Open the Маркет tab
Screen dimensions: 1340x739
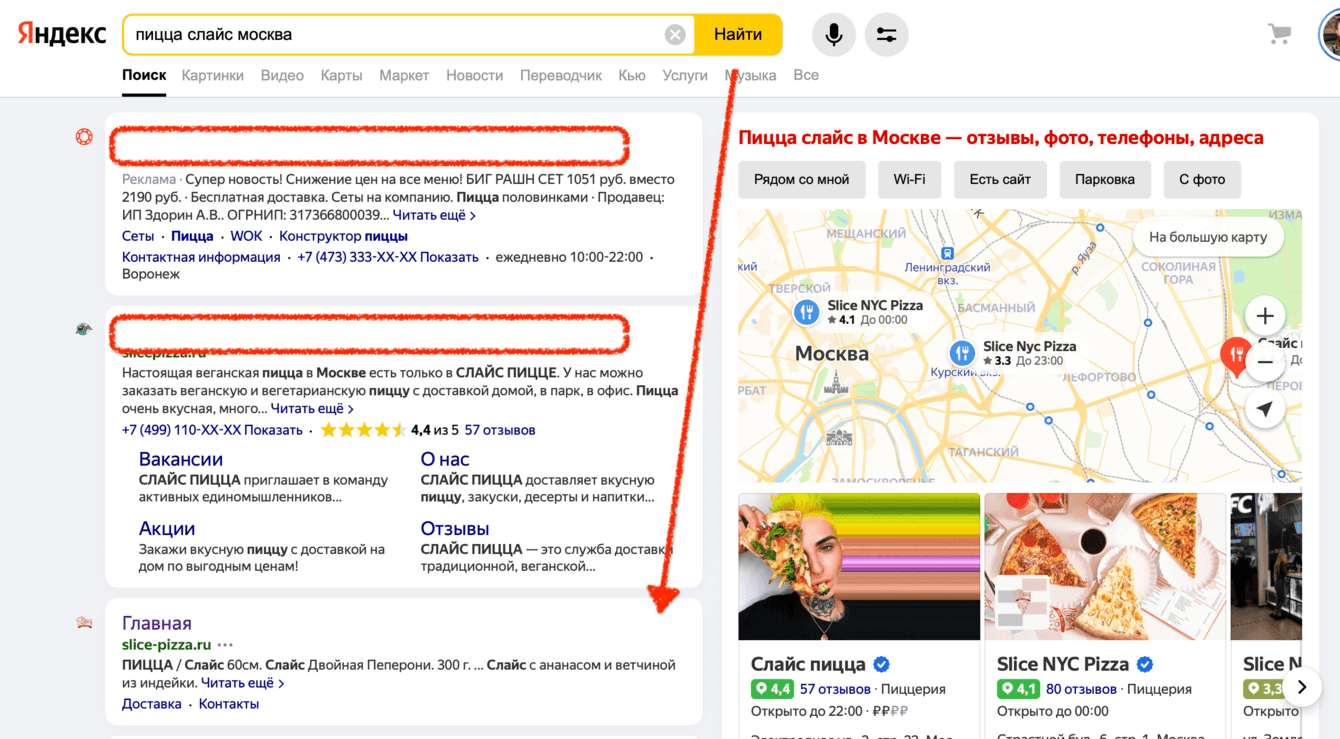coord(404,75)
